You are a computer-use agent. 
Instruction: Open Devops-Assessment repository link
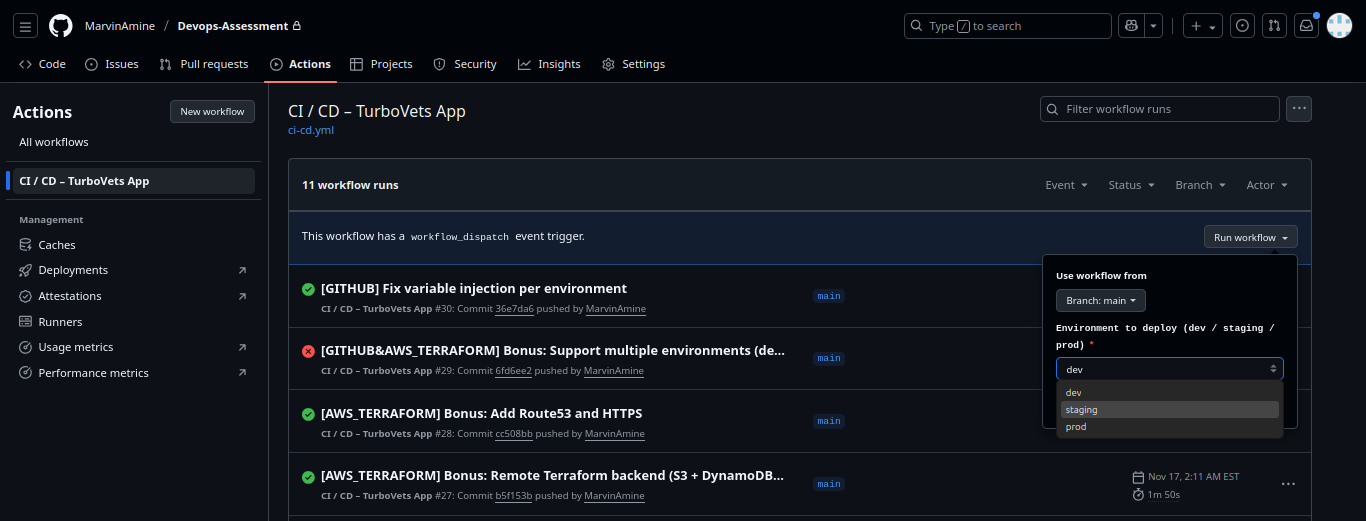tap(233, 26)
